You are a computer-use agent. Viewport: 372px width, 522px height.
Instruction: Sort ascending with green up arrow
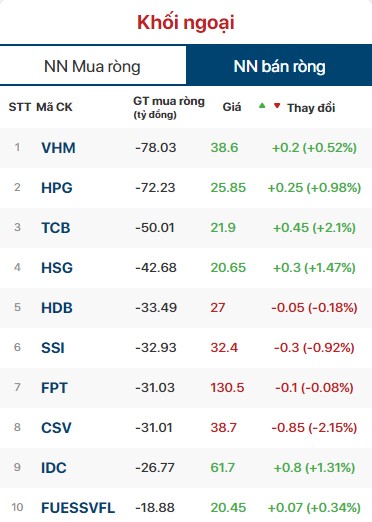tap(262, 106)
